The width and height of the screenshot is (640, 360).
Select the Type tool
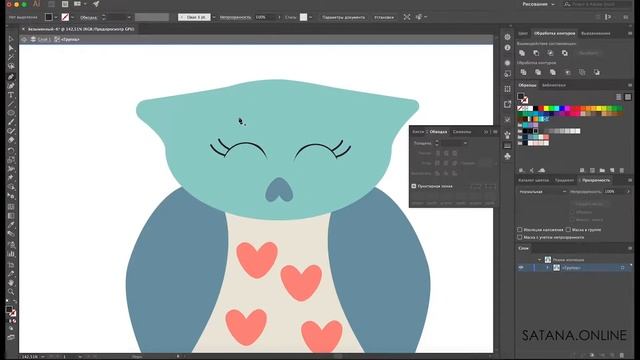pos(11,95)
